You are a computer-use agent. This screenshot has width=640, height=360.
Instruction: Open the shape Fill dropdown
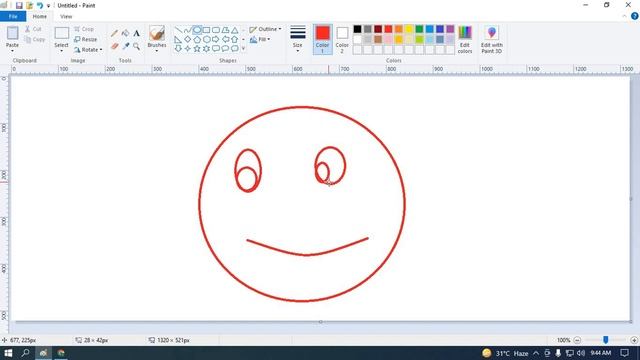260,40
